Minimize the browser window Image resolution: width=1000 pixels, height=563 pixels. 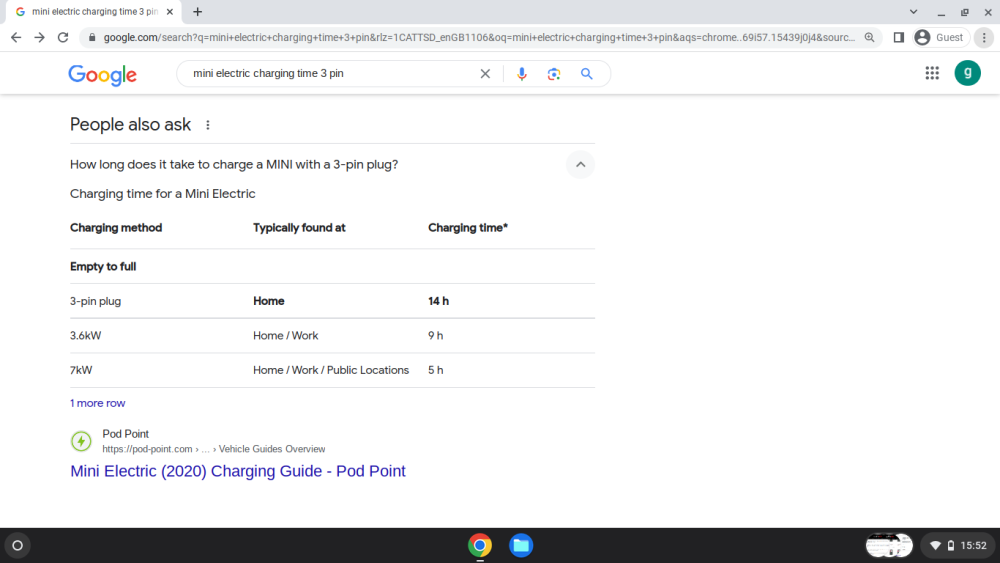click(x=941, y=11)
